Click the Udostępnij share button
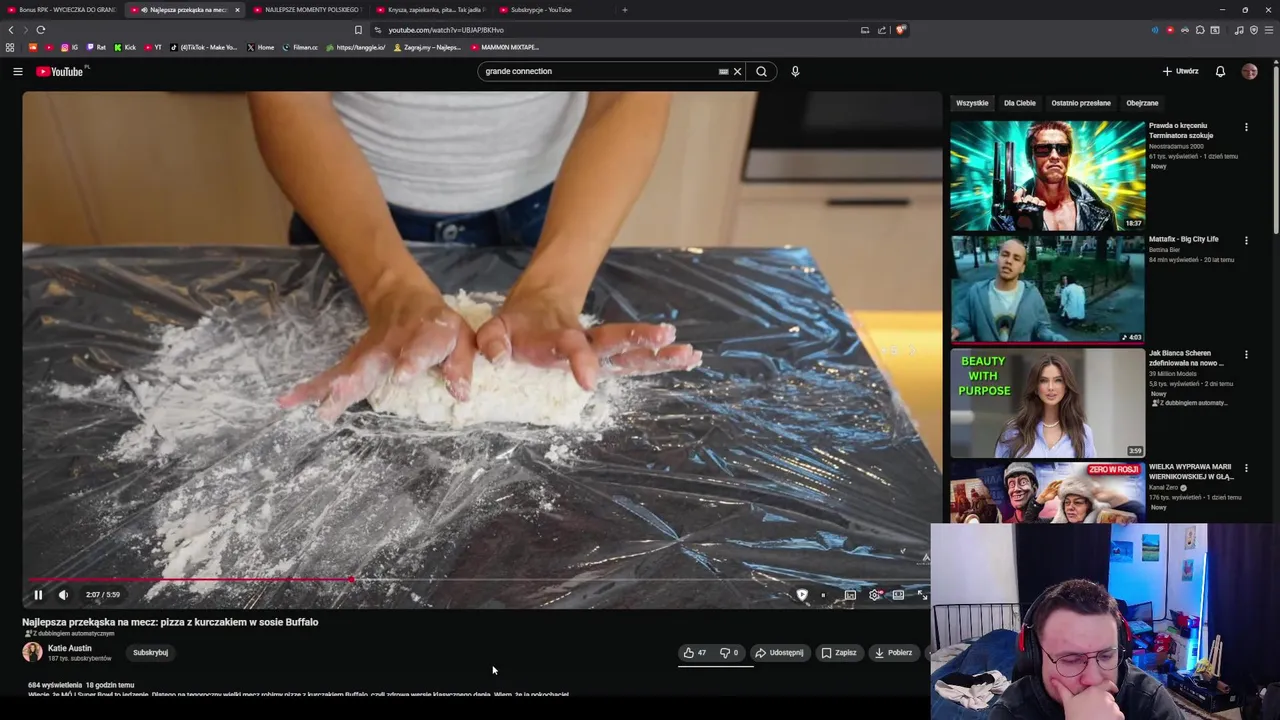 click(x=779, y=653)
